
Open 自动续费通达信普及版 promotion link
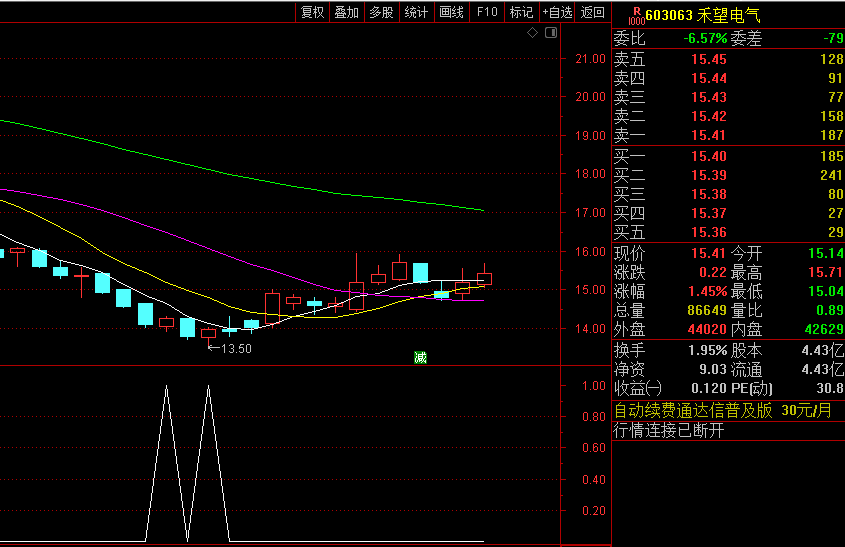click(723, 411)
